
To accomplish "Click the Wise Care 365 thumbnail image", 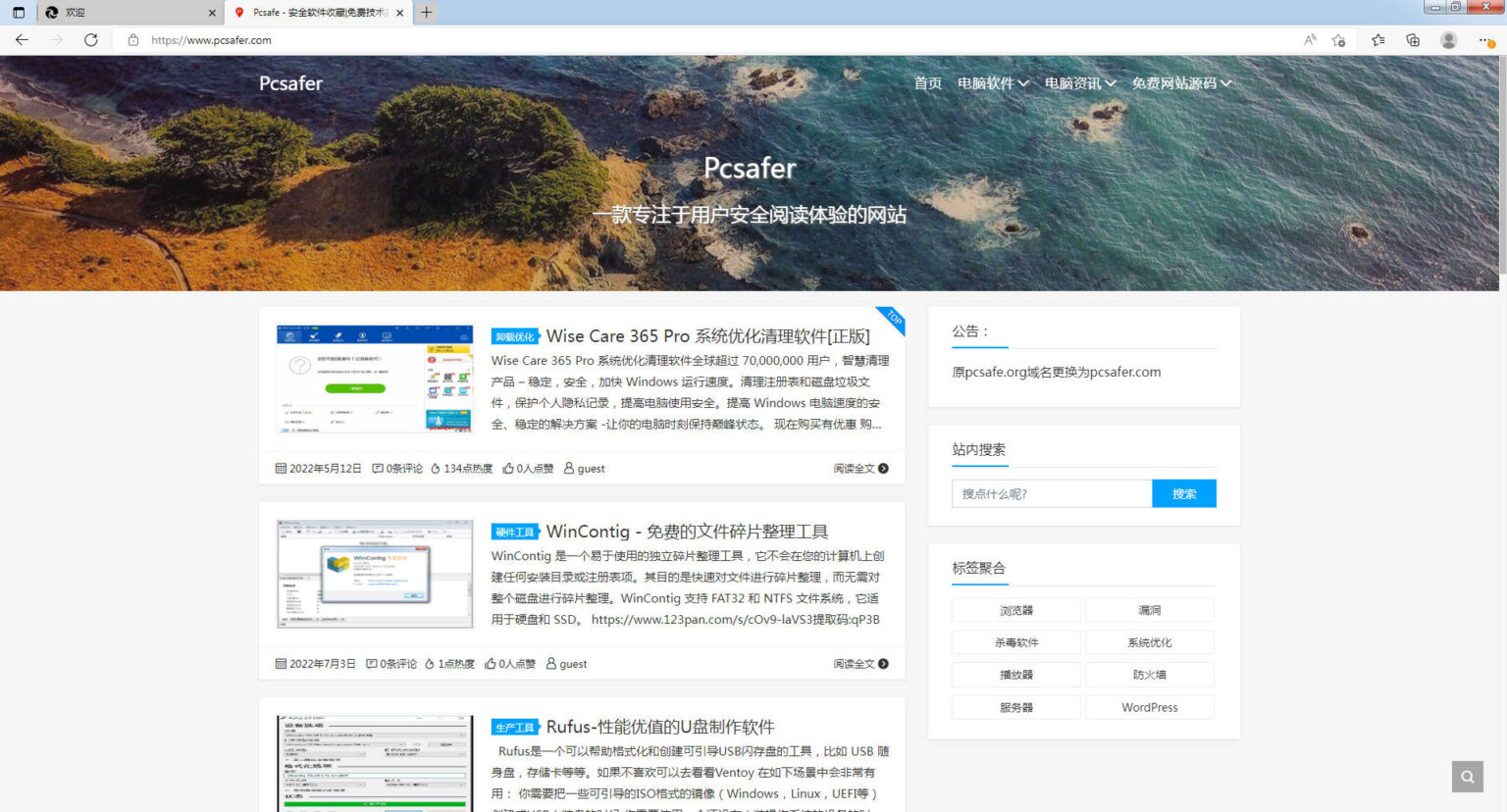I will pos(375,380).
